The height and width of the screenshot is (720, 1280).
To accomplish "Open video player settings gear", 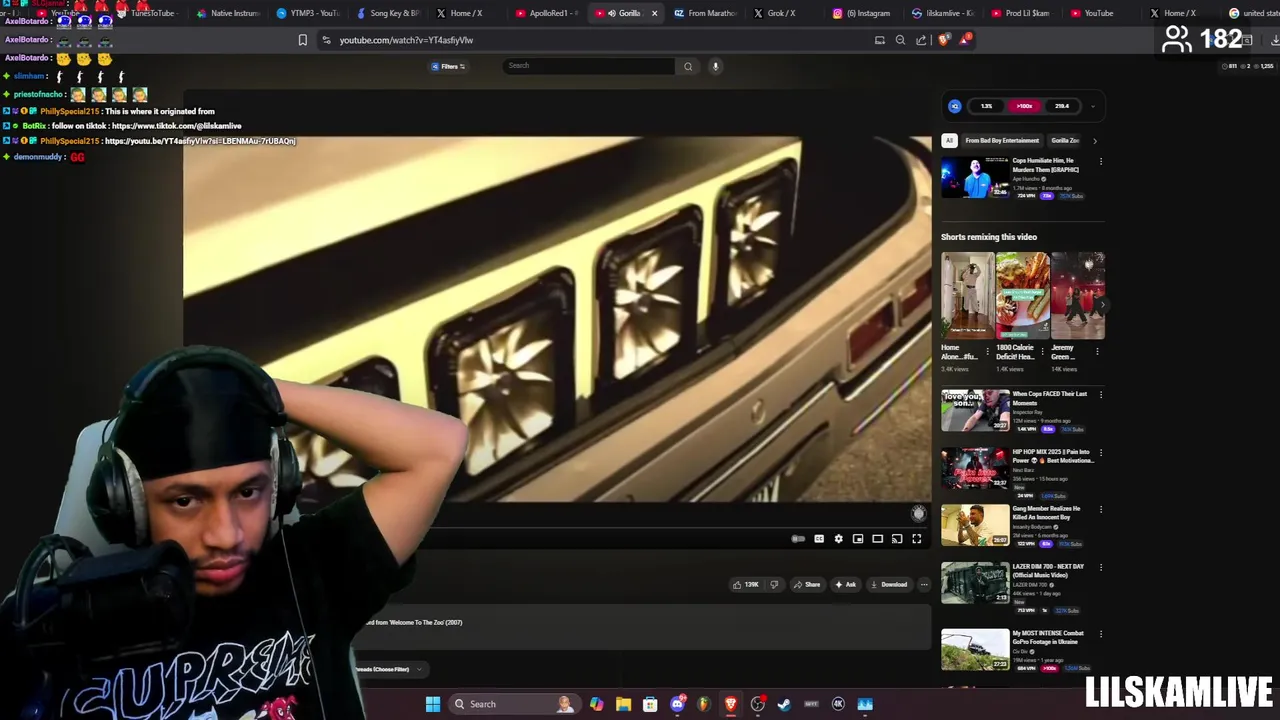I will coord(839,539).
